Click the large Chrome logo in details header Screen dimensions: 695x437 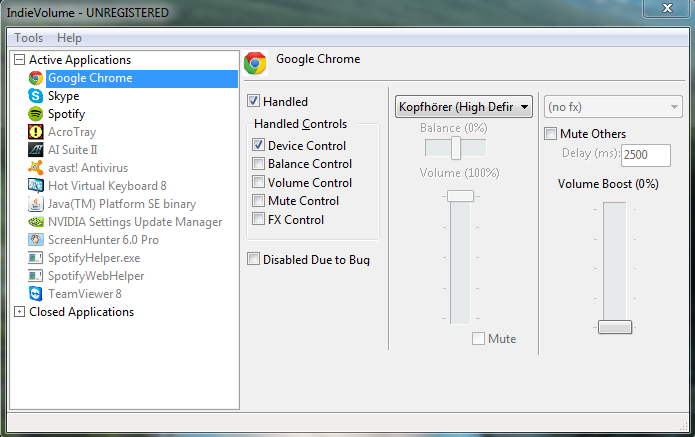click(255, 63)
